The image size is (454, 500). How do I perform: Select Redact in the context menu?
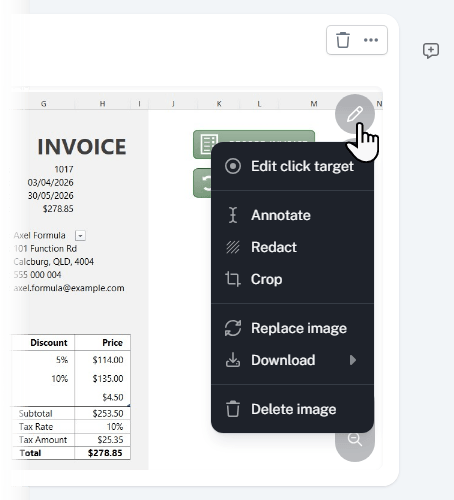click(x=292, y=247)
